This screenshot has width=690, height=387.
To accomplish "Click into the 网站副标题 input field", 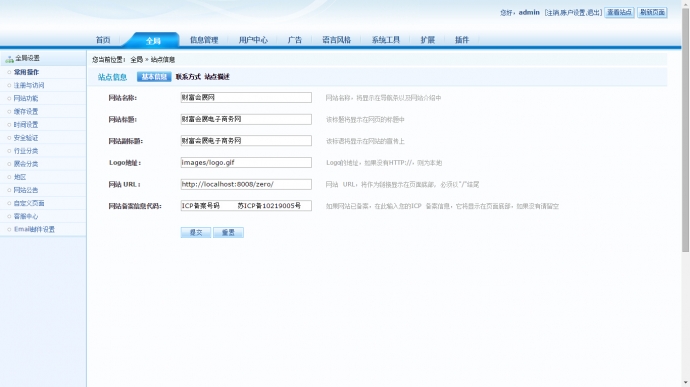I will (x=246, y=141).
